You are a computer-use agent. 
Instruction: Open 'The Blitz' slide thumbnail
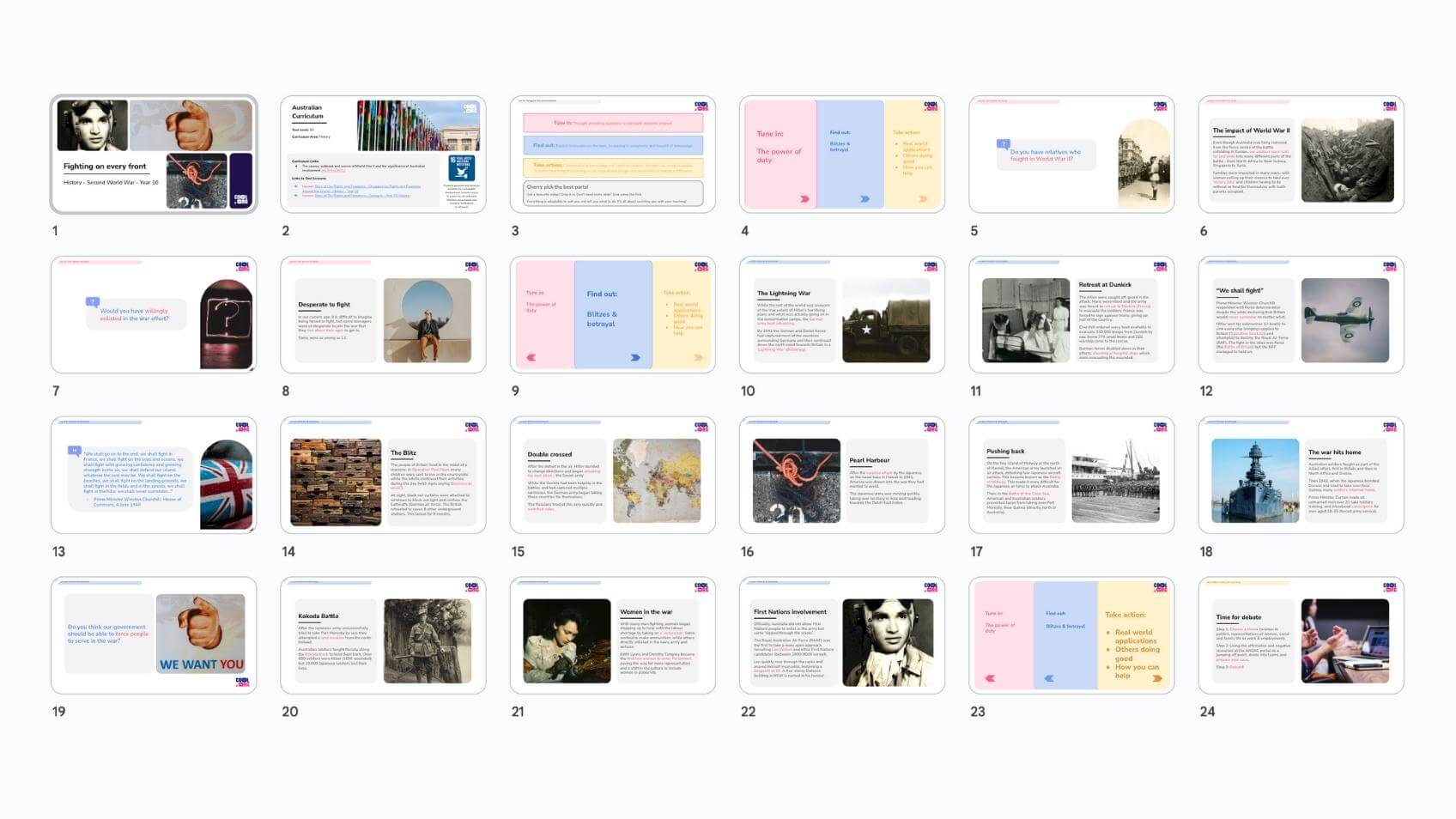pos(383,475)
